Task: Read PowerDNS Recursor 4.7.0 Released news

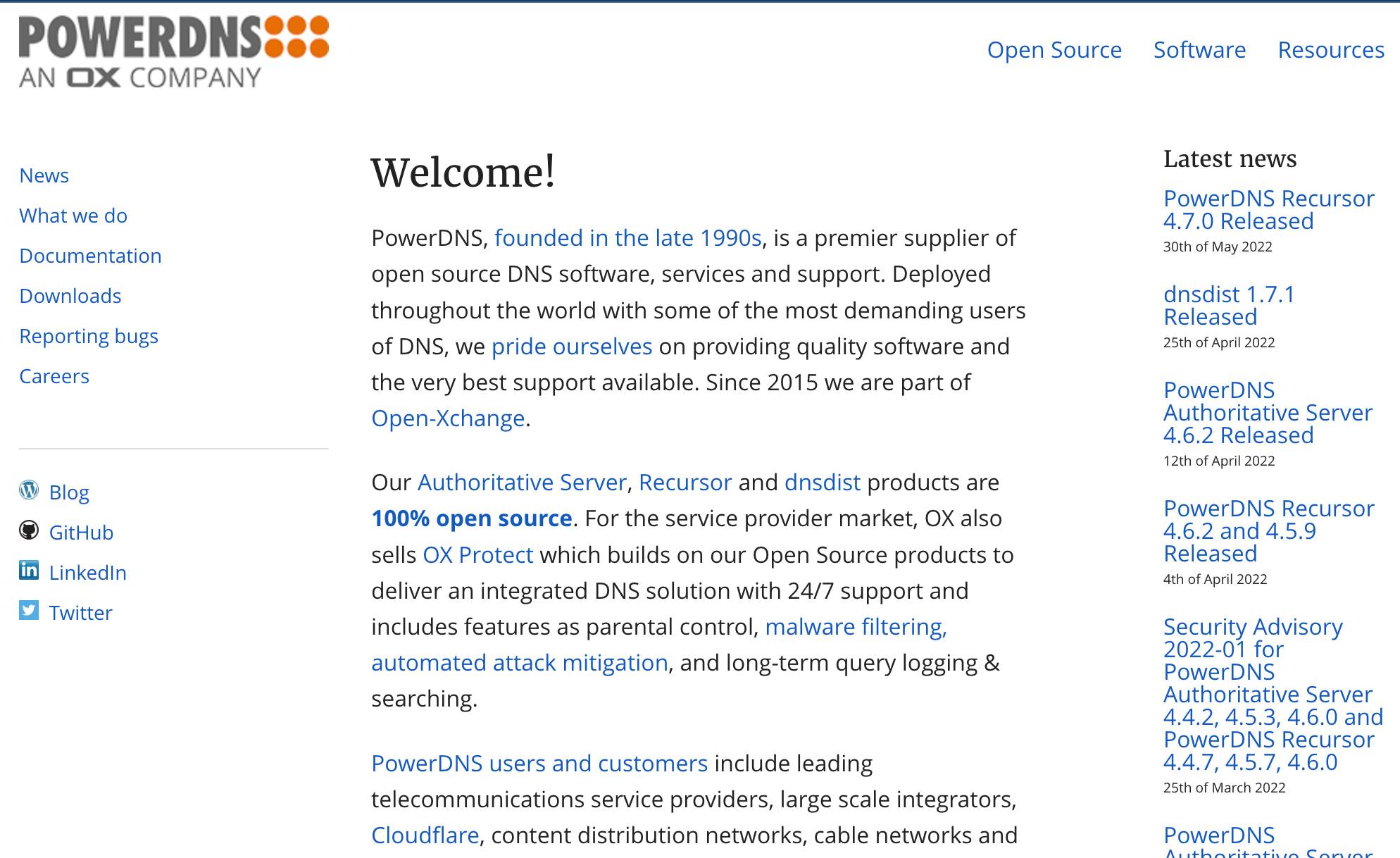Action: (x=1268, y=209)
